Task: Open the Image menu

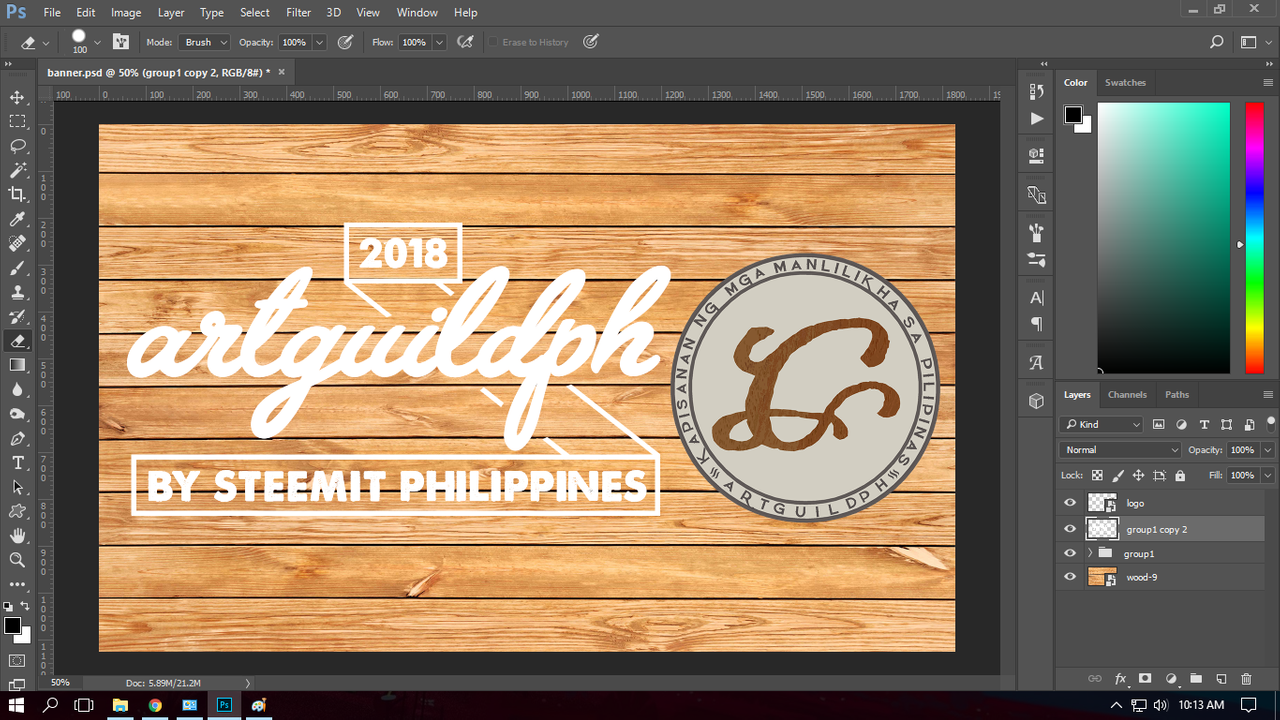Action: (126, 12)
